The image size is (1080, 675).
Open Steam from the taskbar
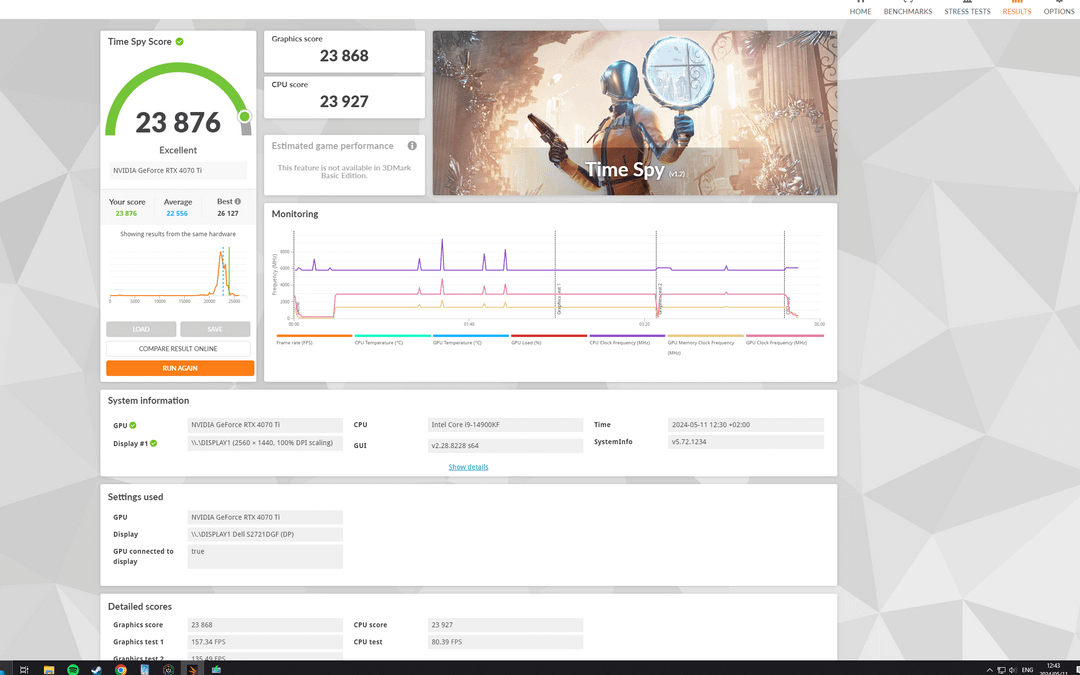(96, 669)
